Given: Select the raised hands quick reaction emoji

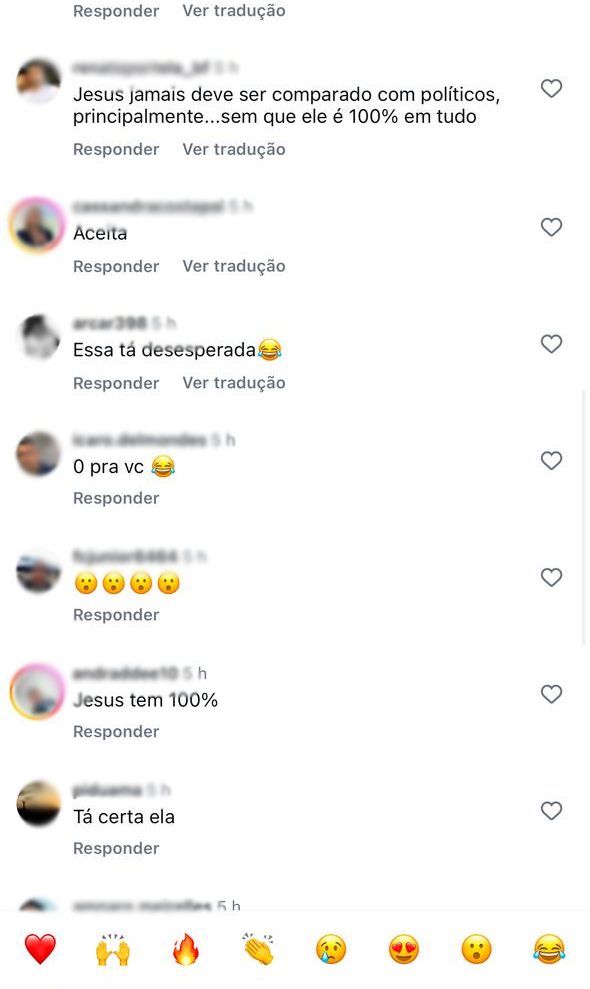Looking at the screenshot, I should (x=112, y=949).
